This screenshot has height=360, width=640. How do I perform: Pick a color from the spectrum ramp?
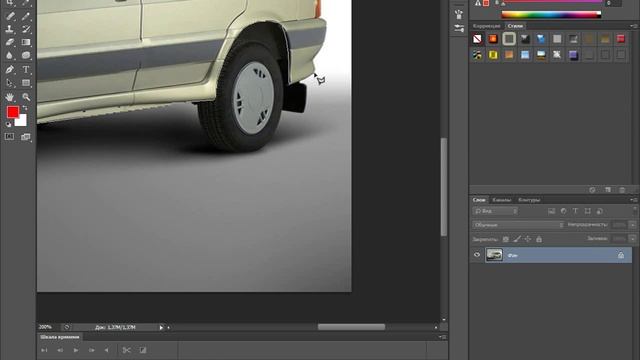(x=551, y=15)
